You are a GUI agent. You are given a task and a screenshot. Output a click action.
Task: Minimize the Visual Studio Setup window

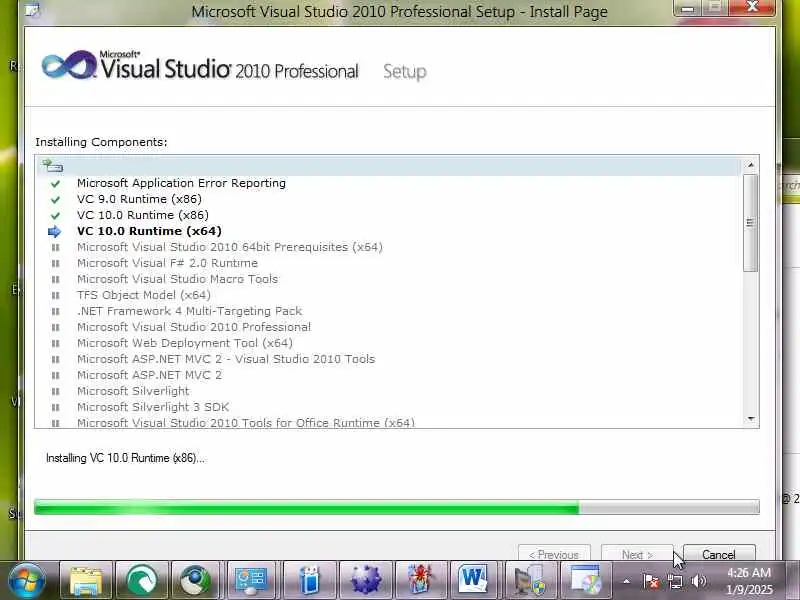688,8
